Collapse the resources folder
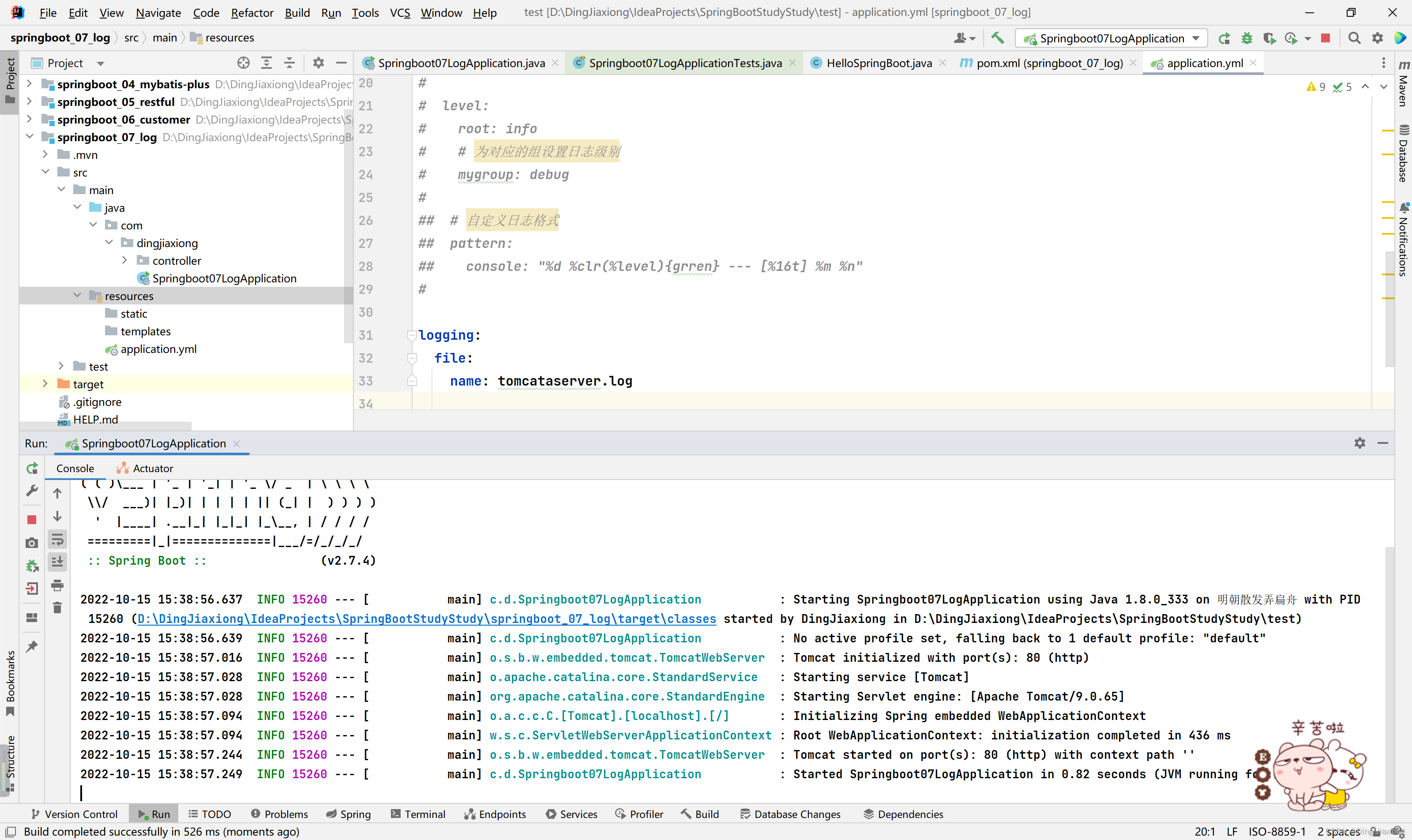This screenshot has height=840, width=1412. point(77,295)
